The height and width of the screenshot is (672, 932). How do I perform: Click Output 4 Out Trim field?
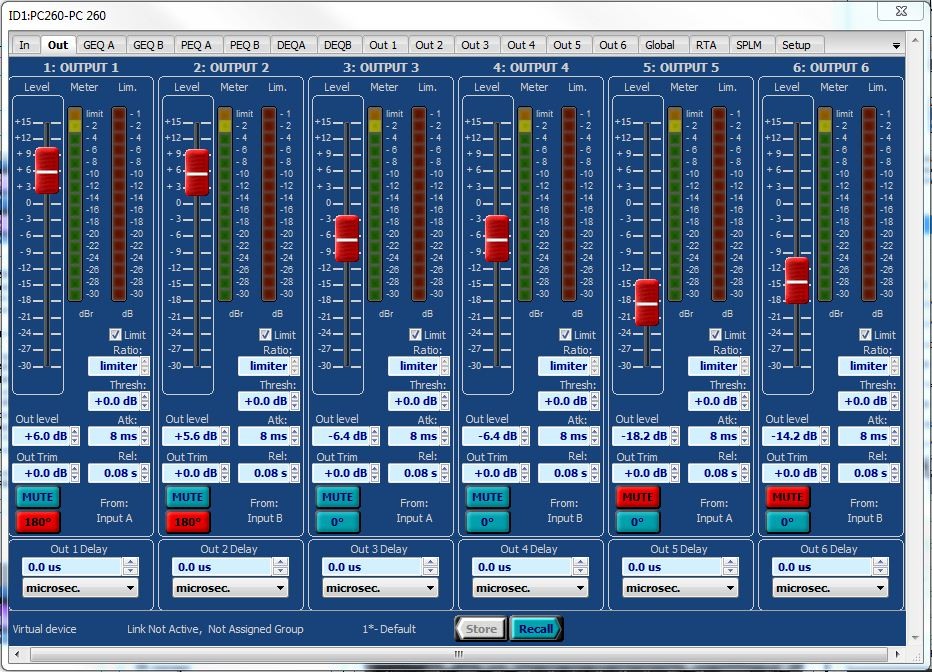(492, 473)
